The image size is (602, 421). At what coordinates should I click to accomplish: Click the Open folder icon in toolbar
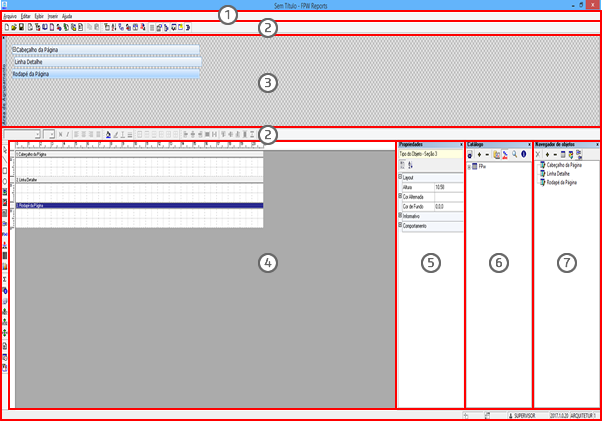(x=14, y=28)
